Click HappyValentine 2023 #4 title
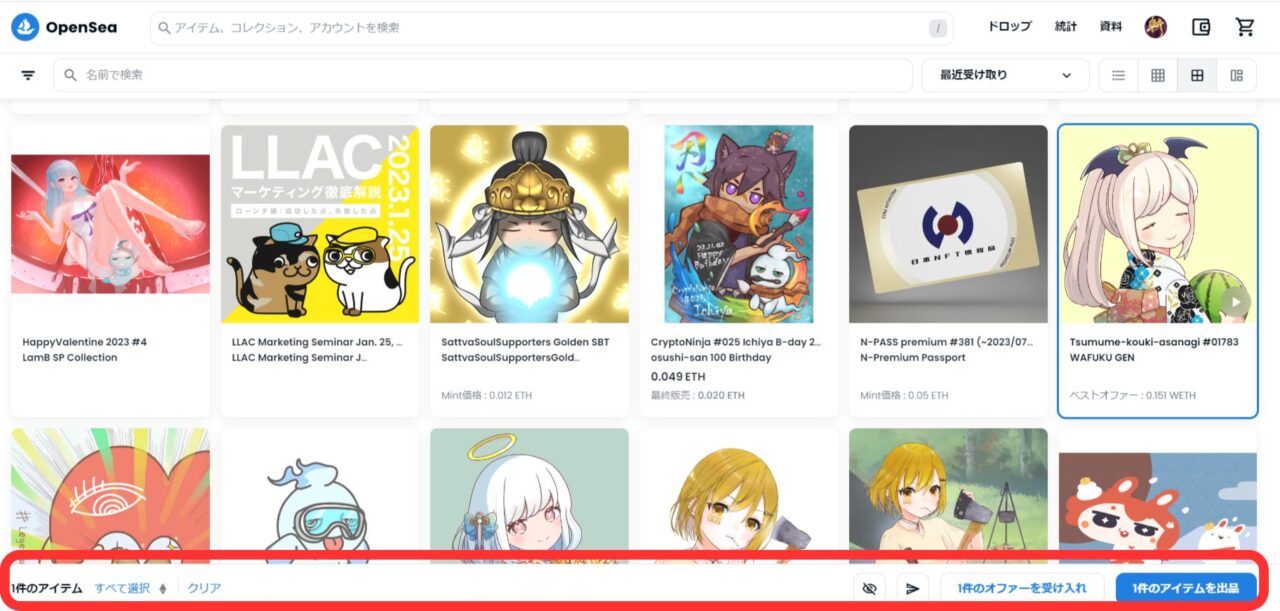Viewport: 1280px width, 611px height. click(x=85, y=342)
